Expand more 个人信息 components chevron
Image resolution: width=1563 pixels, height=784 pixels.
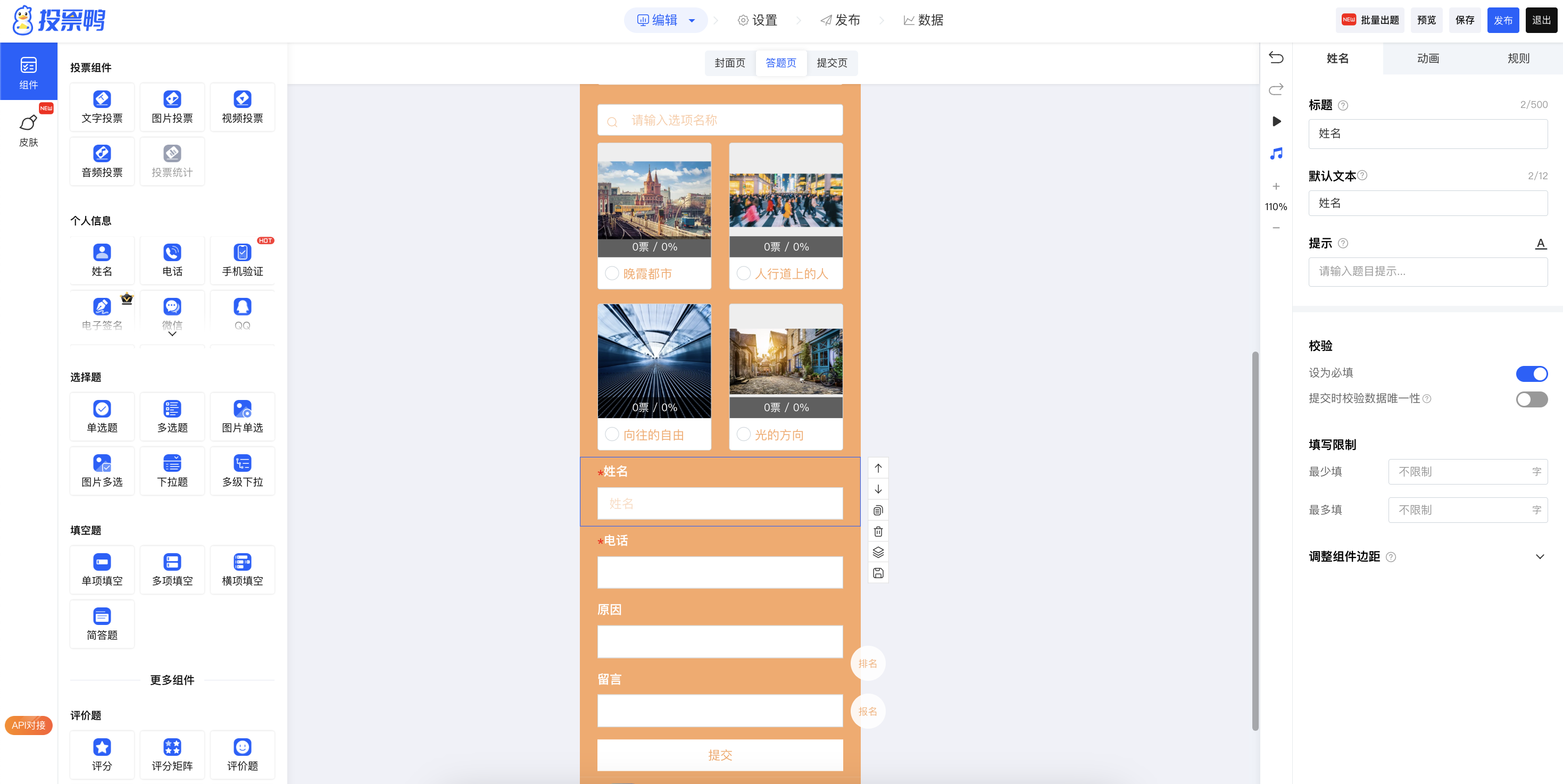pos(172,335)
